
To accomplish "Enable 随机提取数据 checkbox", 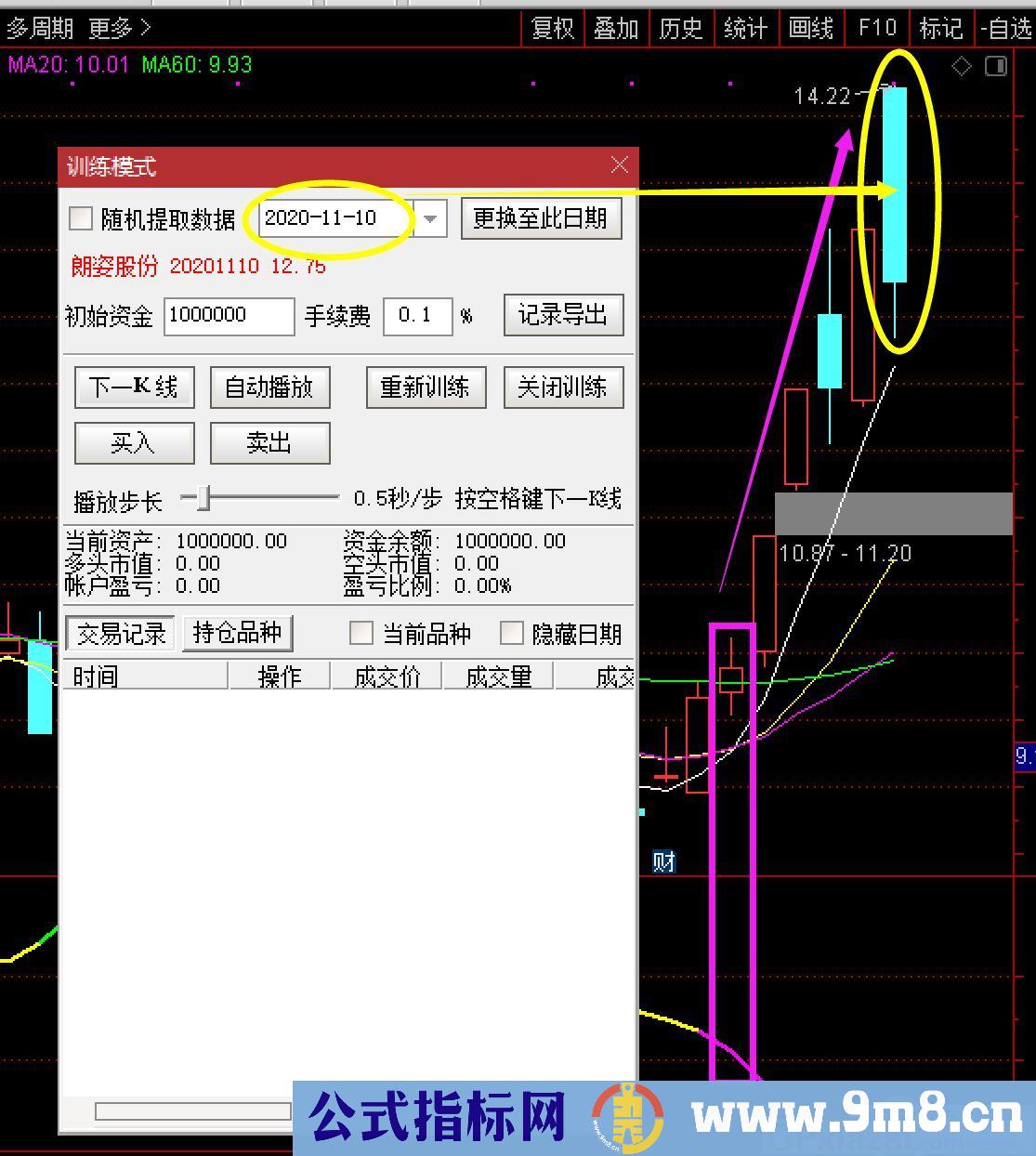I will click(x=81, y=218).
